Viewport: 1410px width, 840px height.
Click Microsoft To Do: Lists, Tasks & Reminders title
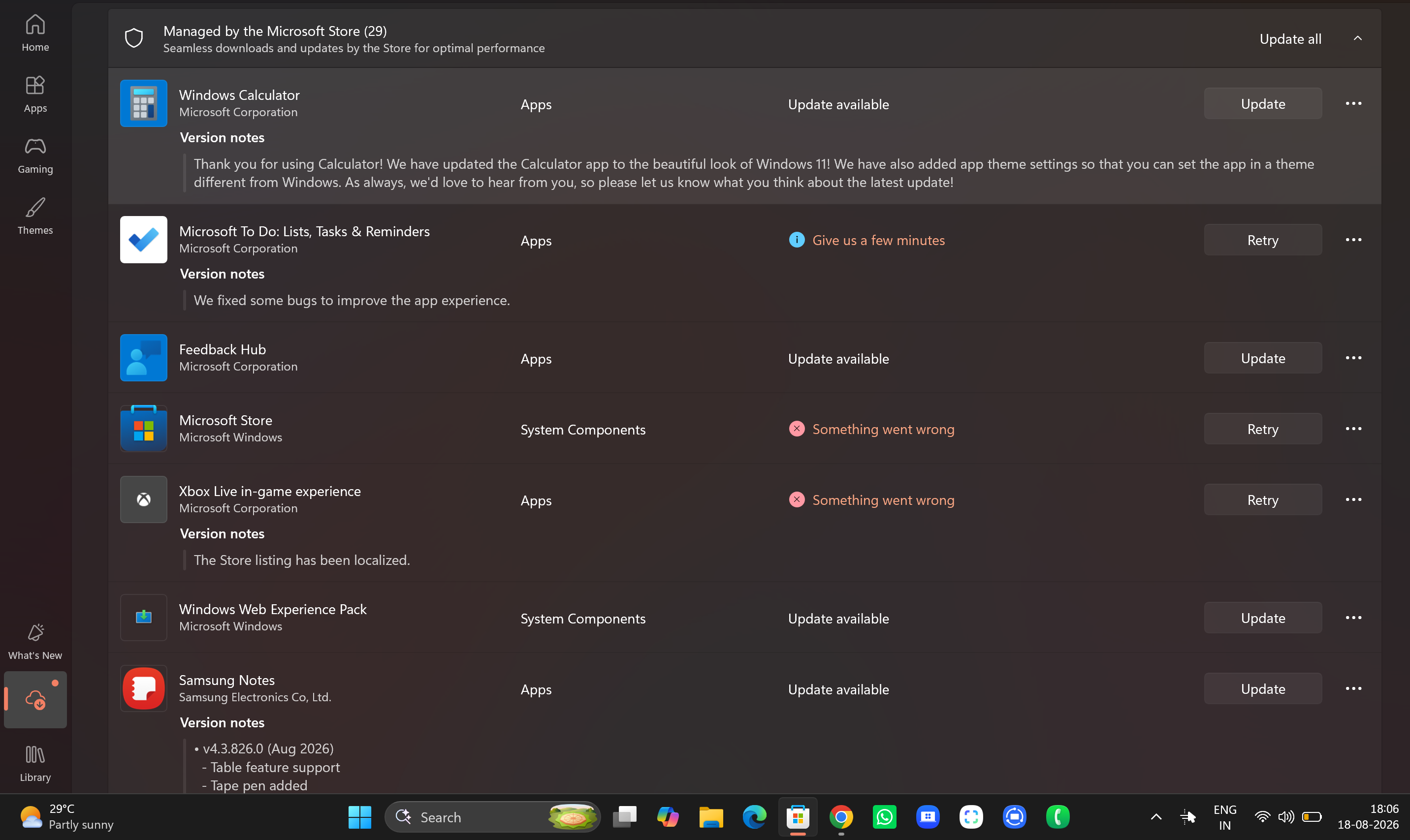[x=305, y=231]
